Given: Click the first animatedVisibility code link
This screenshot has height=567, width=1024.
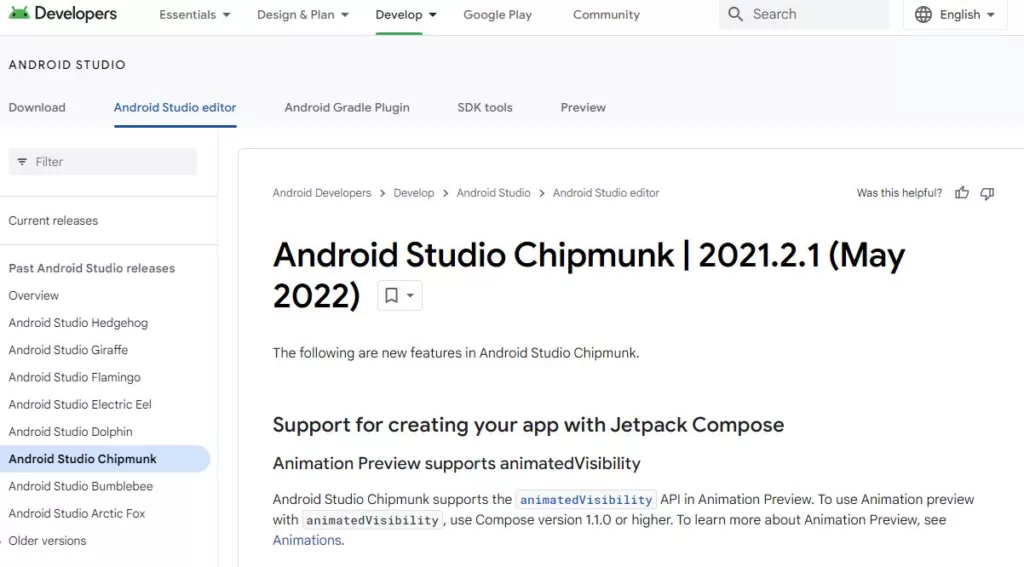Looking at the screenshot, I should click(x=586, y=500).
